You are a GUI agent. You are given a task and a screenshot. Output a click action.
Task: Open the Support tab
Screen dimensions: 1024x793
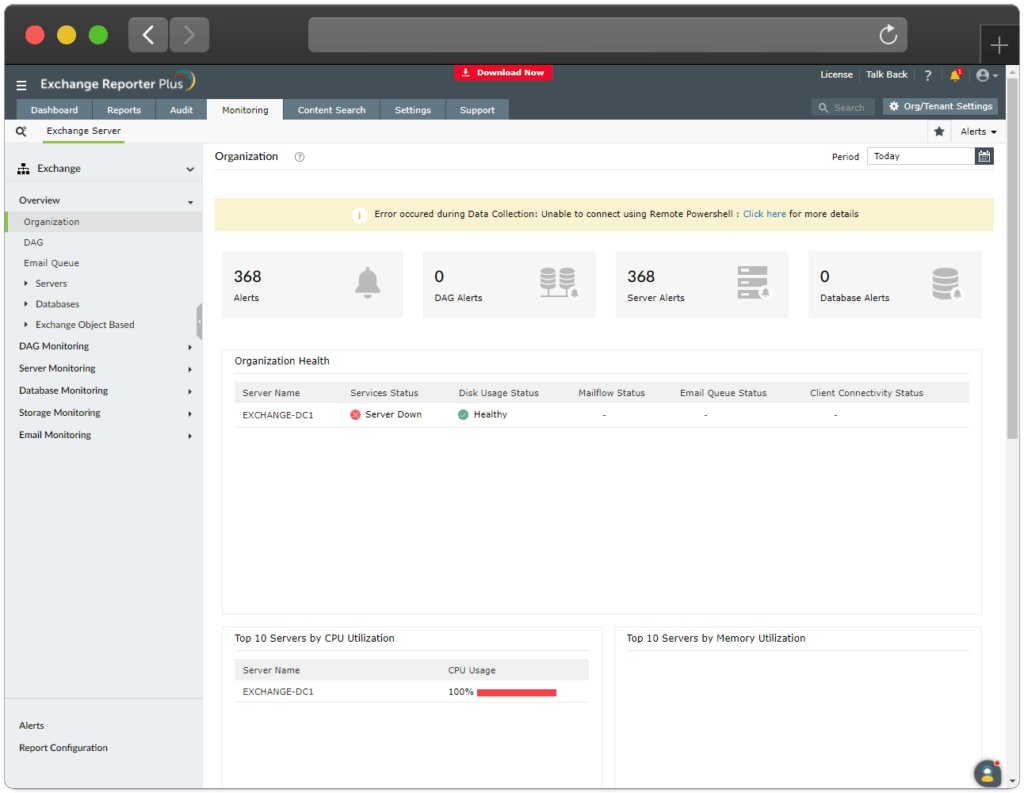coord(477,110)
